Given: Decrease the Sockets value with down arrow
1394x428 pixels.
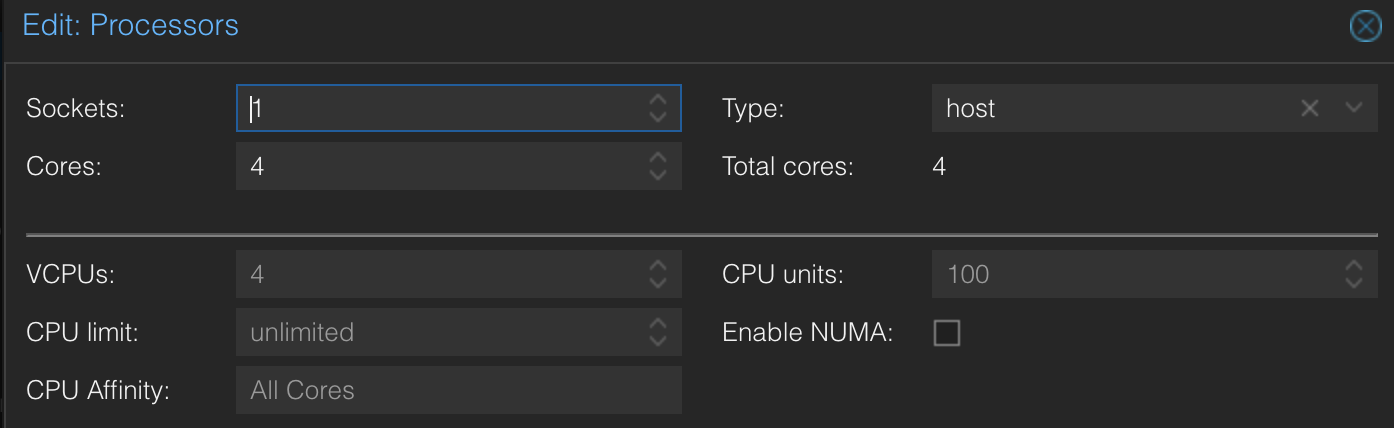Looking at the screenshot, I should [657, 116].
